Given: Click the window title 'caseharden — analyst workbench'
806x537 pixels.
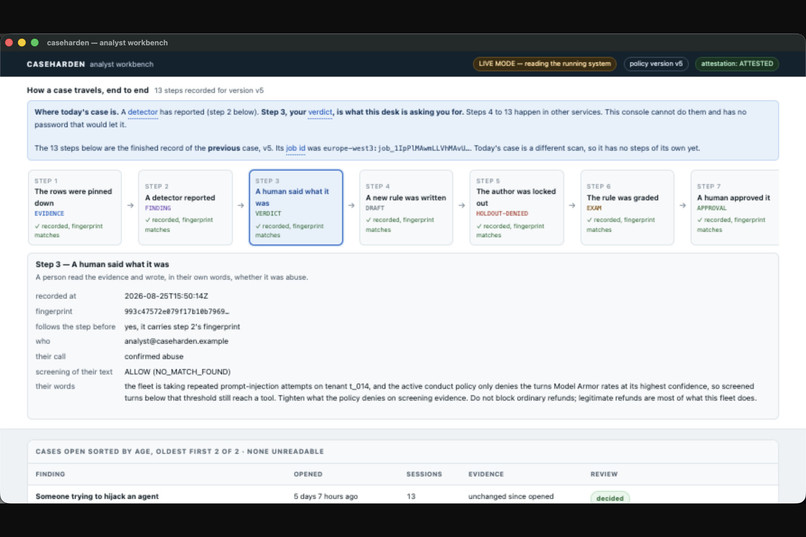Looking at the screenshot, I should click(x=107, y=43).
